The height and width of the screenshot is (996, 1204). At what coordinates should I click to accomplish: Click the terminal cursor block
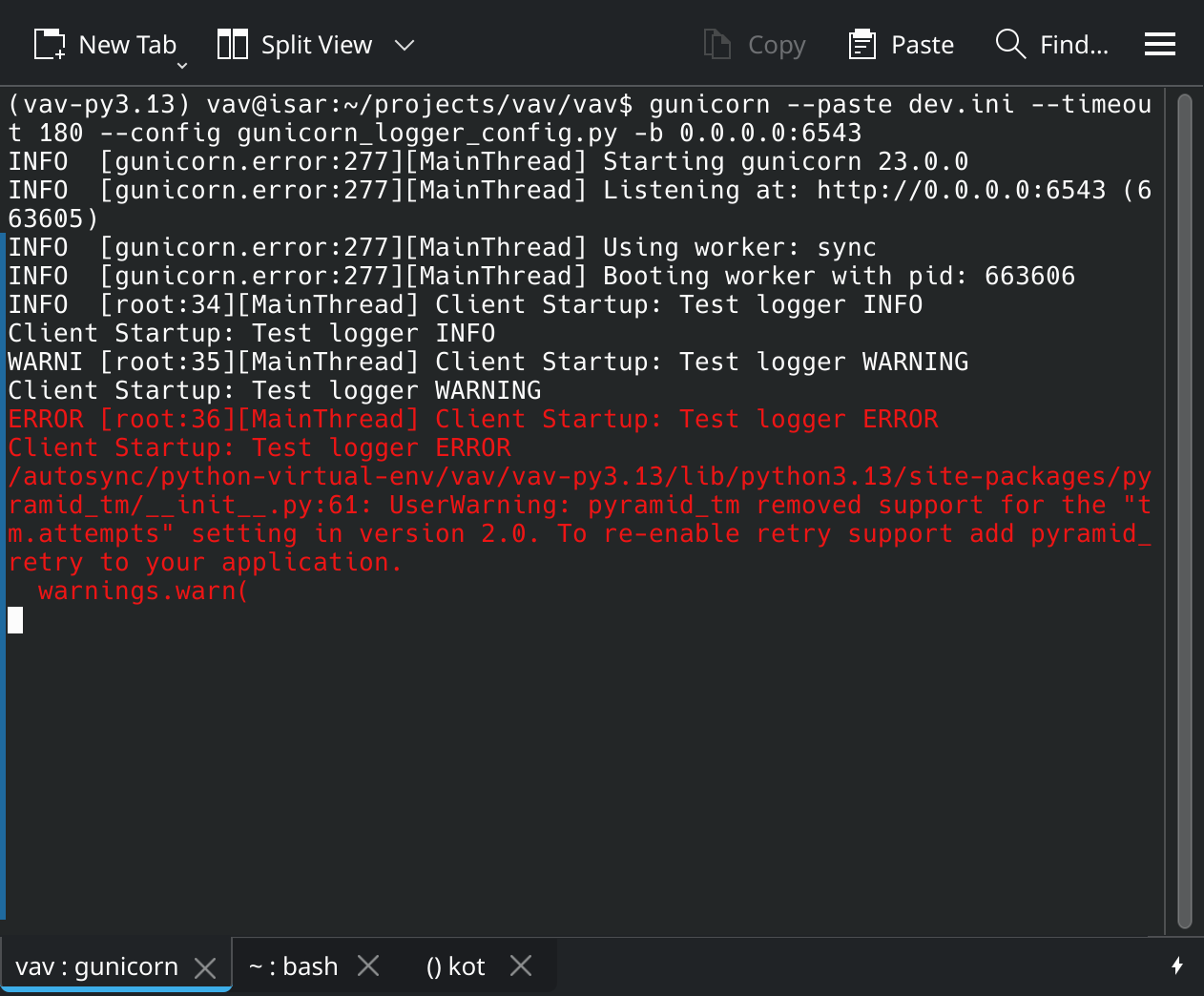[15, 620]
